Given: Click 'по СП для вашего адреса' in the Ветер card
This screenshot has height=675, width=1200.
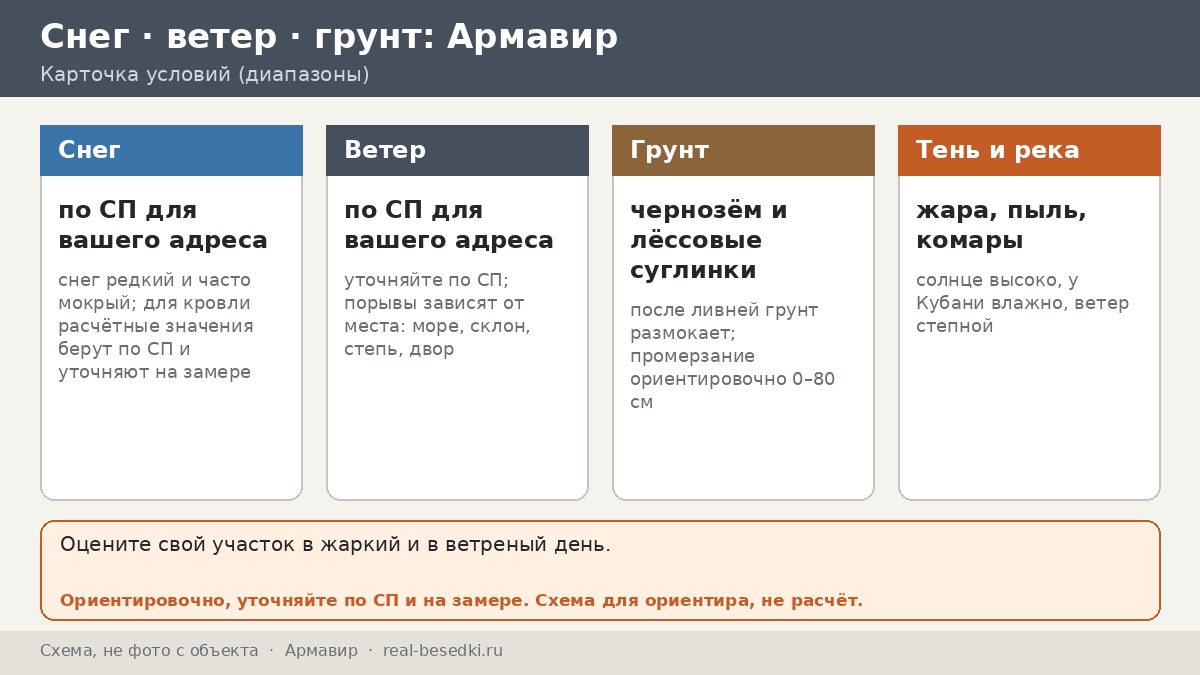Looking at the screenshot, I should 449,225.
